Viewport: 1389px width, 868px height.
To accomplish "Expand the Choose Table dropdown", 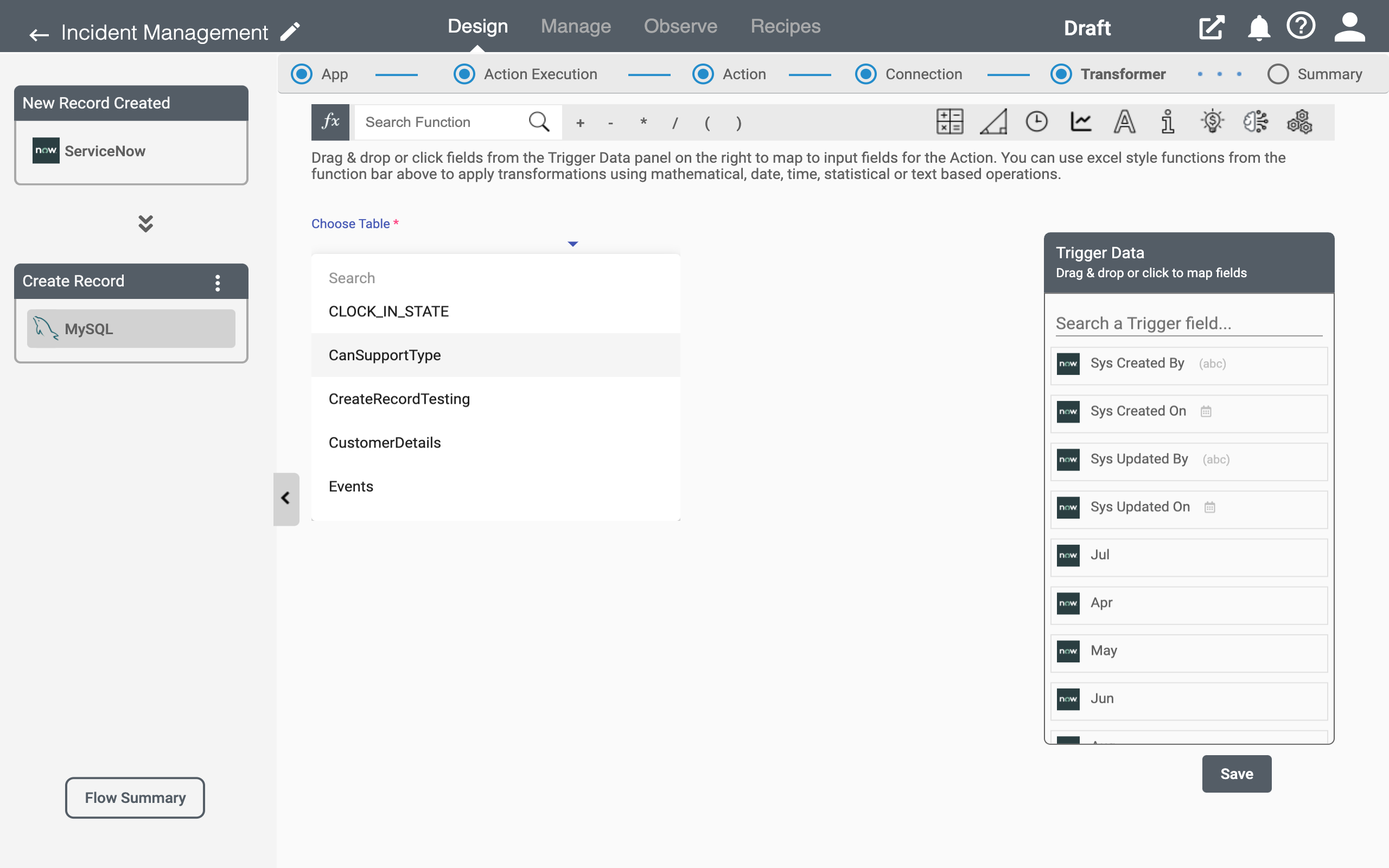I will pos(573,243).
